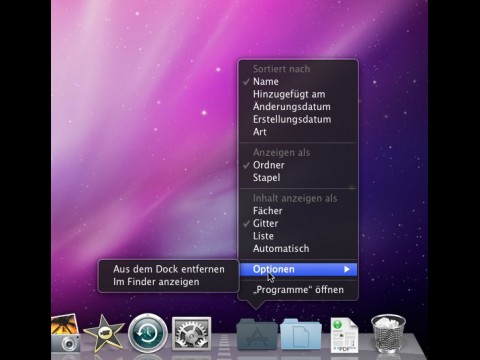Viewport: 480px width, 360px height.
Task: Sort by Name
Action: (298, 81)
